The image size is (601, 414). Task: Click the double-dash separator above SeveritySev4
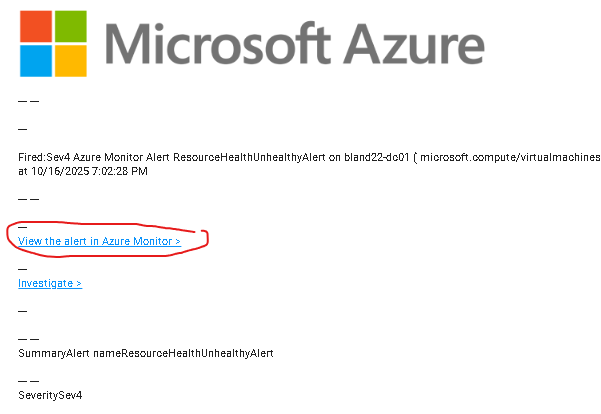coord(29,381)
